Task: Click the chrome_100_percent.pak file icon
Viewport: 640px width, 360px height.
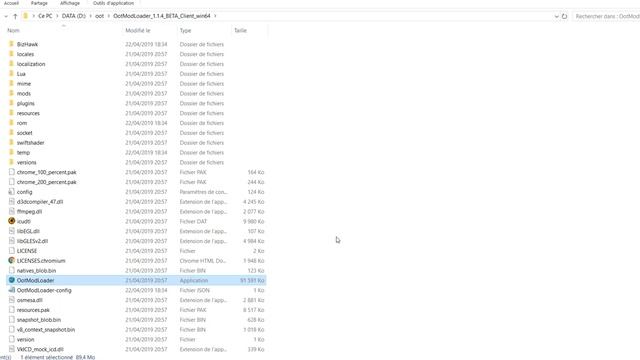Action: click(11, 172)
